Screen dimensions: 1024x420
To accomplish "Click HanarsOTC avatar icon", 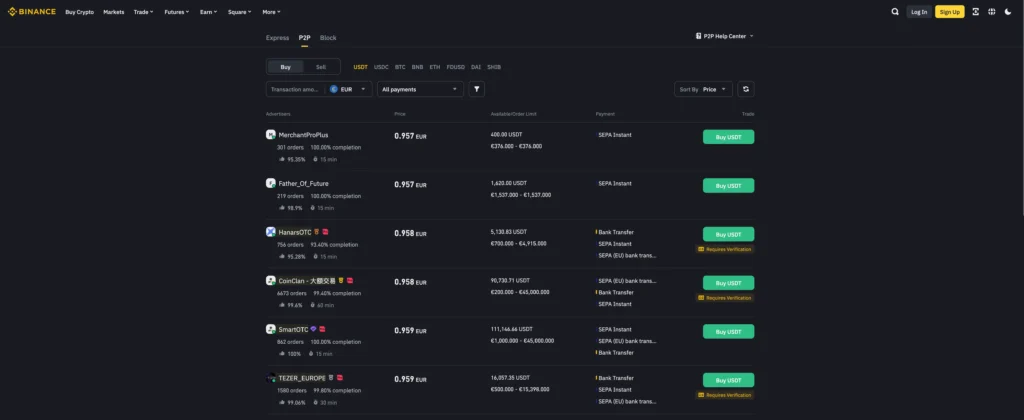I will click(270, 232).
